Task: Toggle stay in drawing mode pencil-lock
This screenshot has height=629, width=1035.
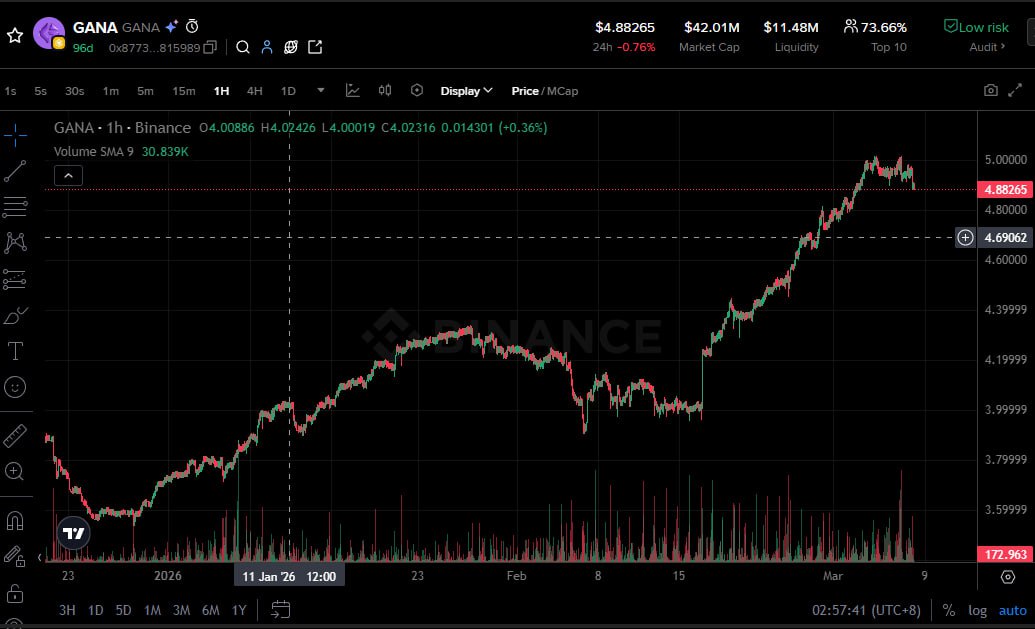Action: (x=15, y=557)
